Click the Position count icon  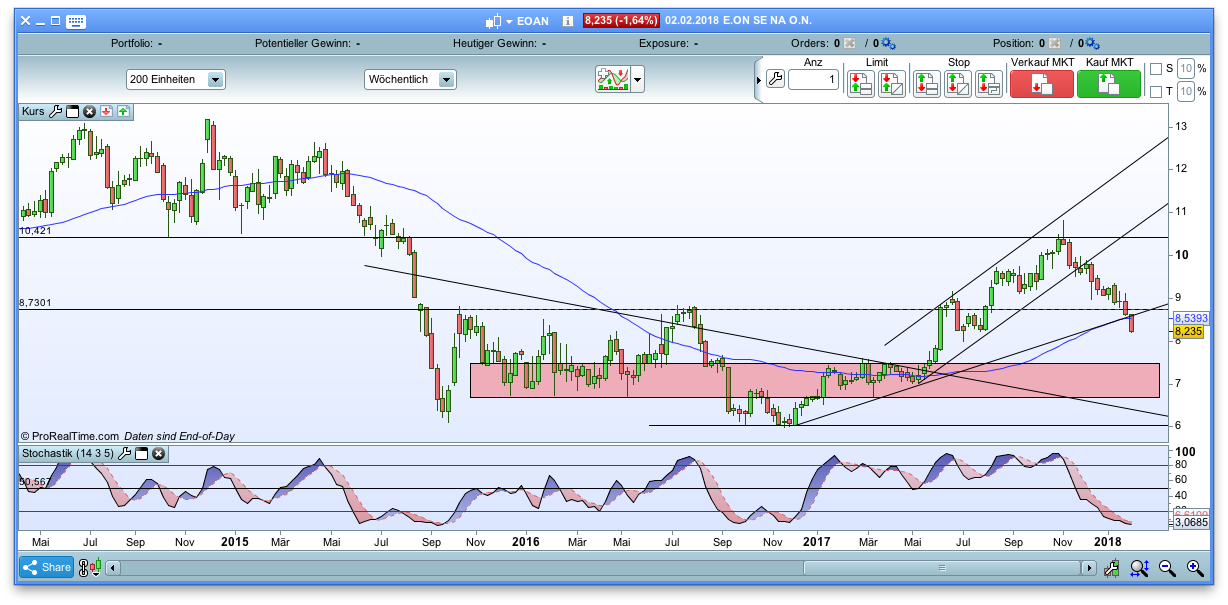coord(1053,44)
